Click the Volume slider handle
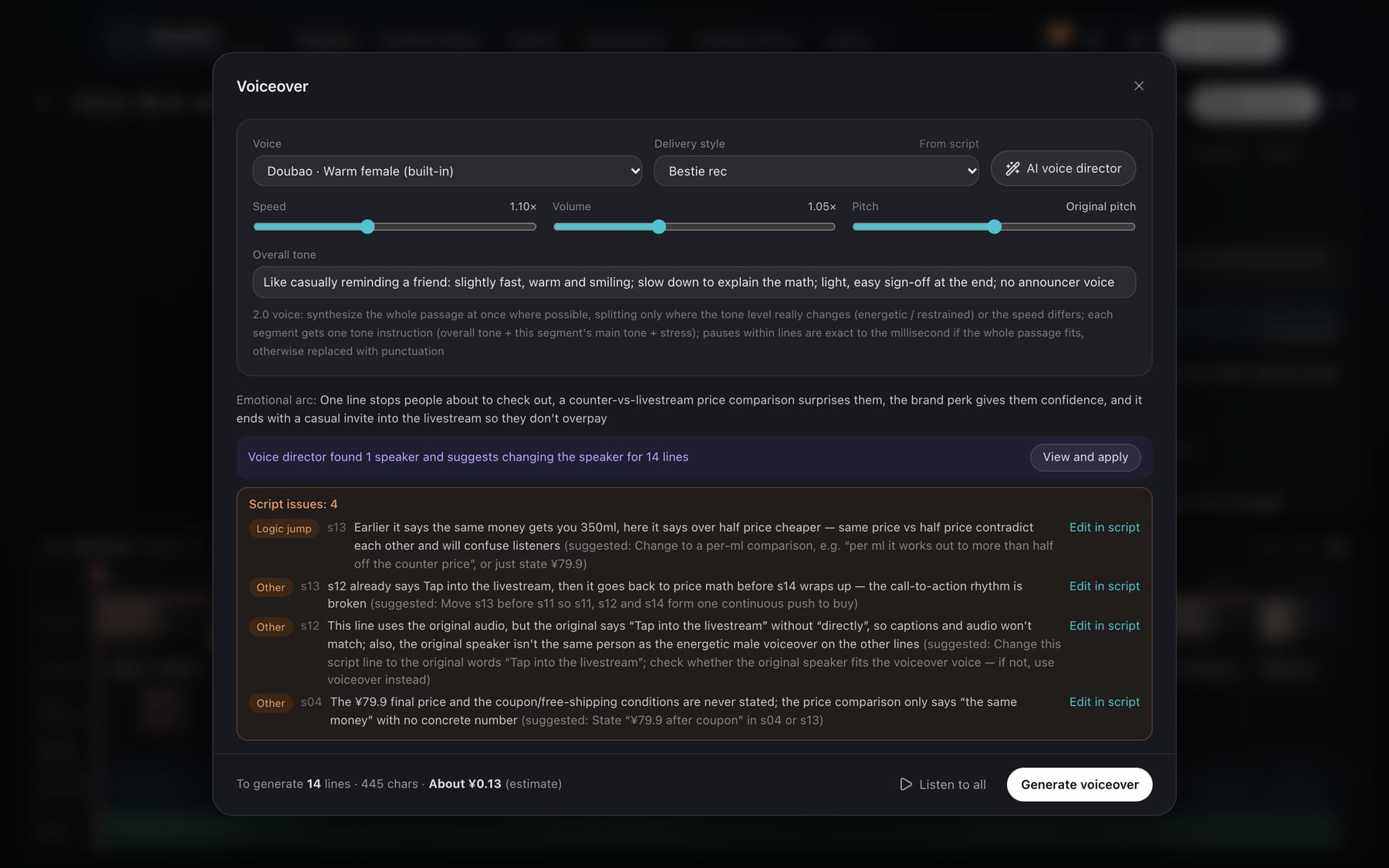Viewport: 1389px width, 868px height. tap(658, 227)
